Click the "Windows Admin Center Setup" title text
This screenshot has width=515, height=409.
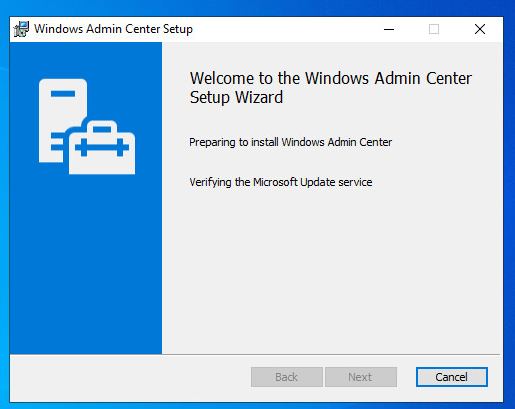coord(113,29)
